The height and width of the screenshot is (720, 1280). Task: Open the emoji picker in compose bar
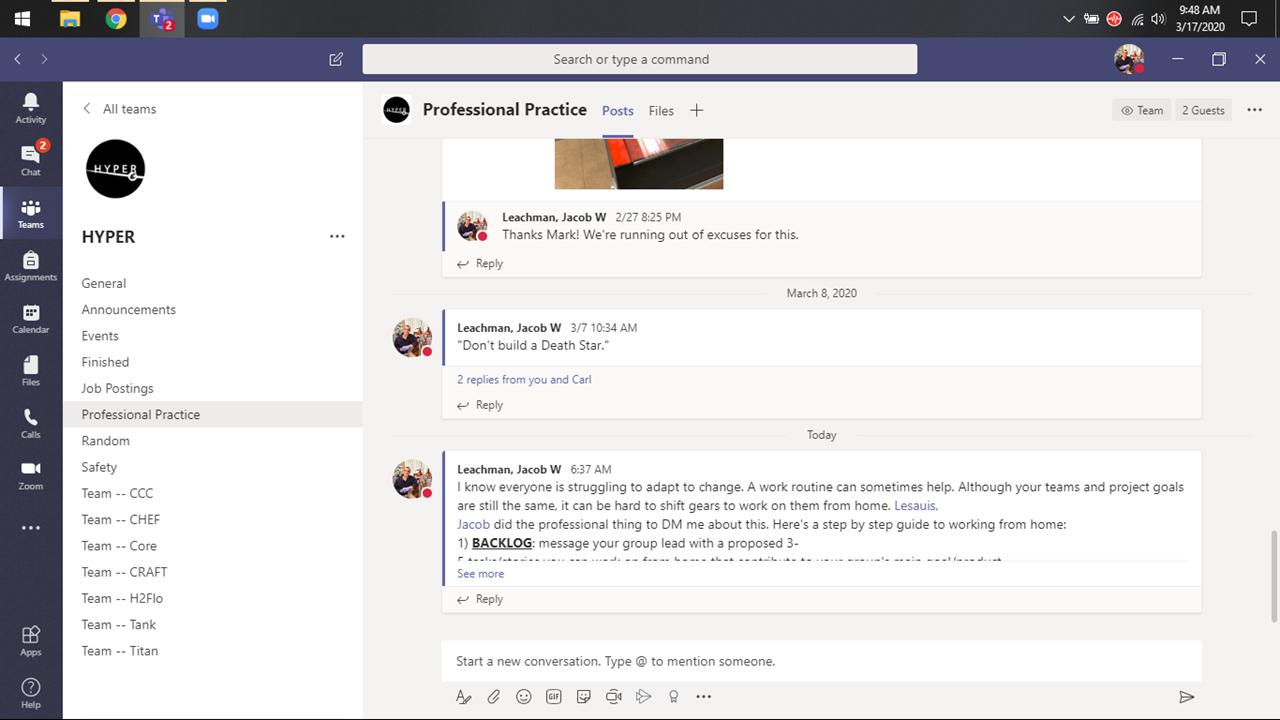pos(523,697)
